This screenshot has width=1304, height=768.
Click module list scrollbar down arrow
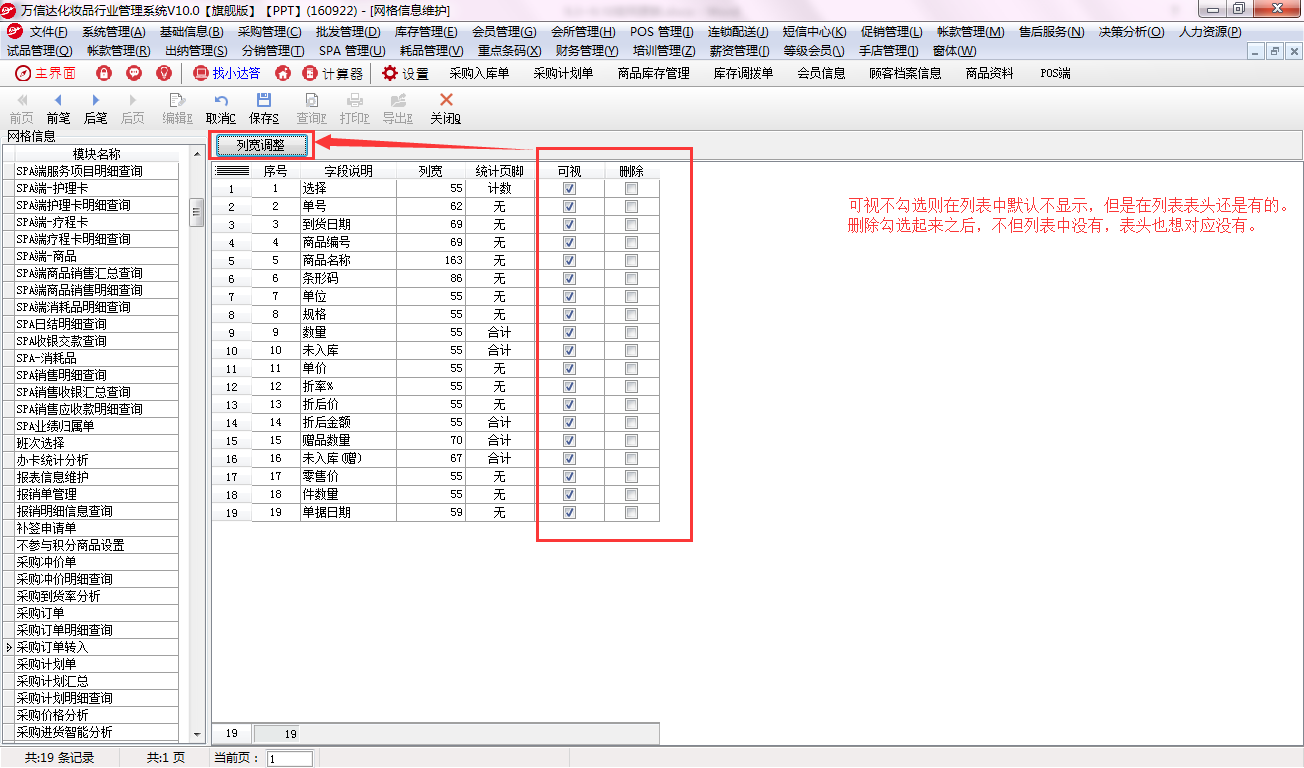[x=196, y=734]
